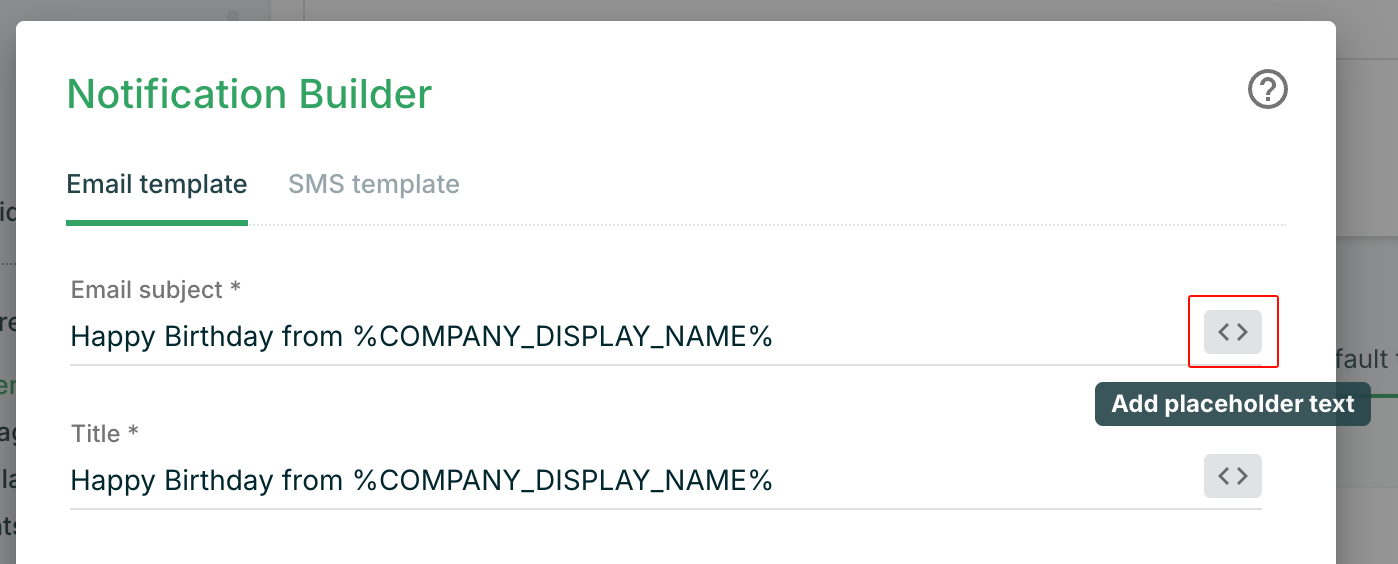Image resolution: width=1398 pixels, height=564 pixels.
Task: Click the placeholder button for Title
Action: click(x=1232, y=476)
